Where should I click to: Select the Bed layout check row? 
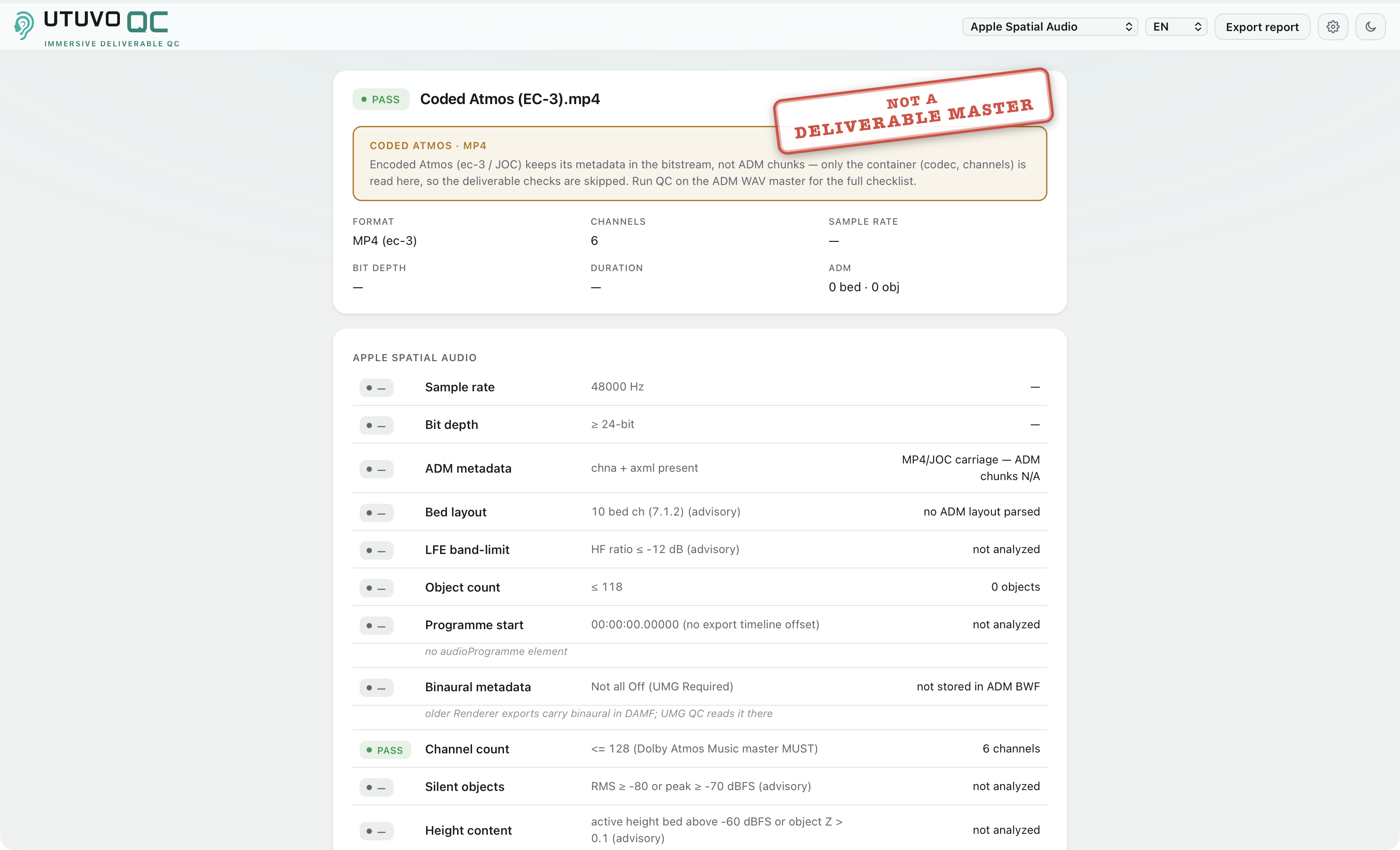tap(700, 512)
